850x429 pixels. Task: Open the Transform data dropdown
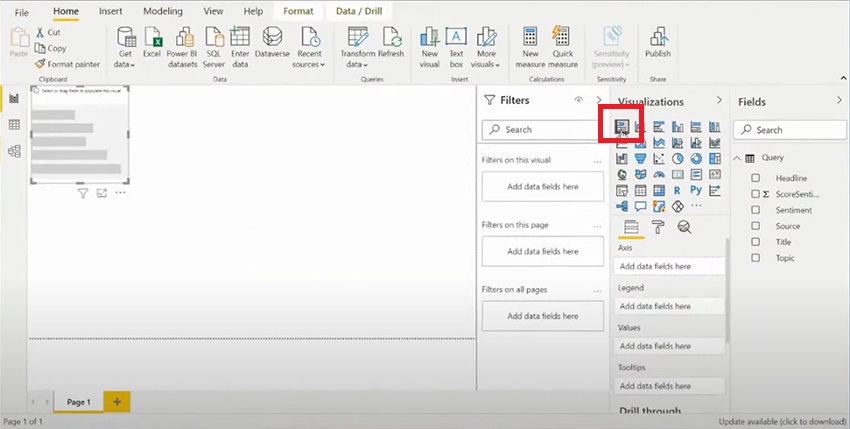click(357, 48)
